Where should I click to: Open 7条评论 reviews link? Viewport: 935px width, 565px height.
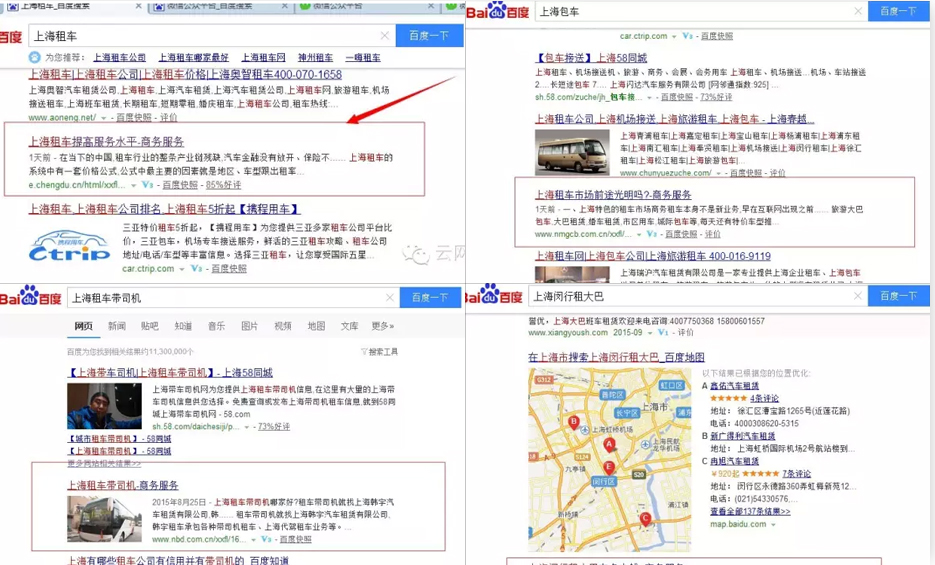(797, 473)
